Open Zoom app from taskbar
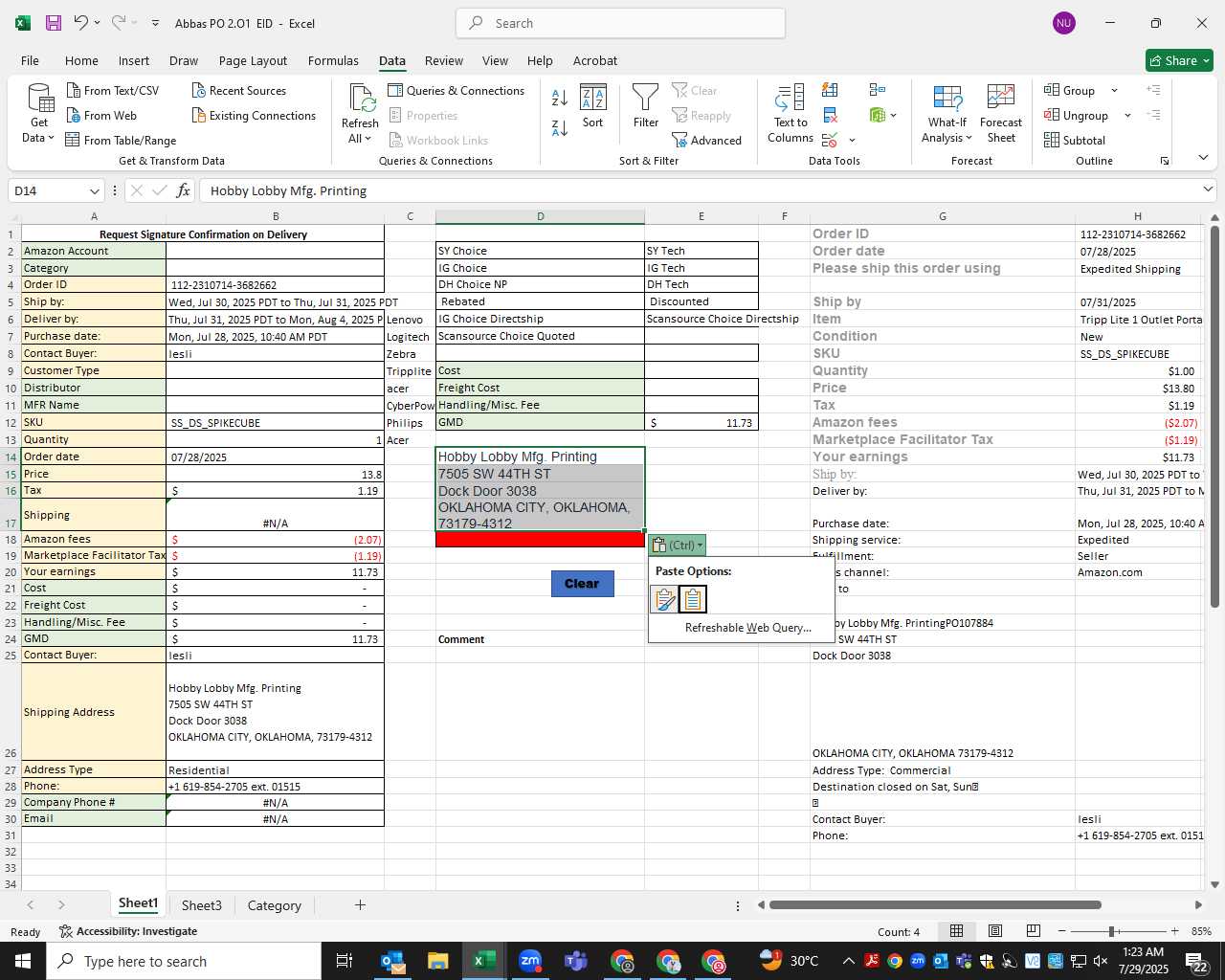This screenshot has height=980, width=1225. point(530,961)
